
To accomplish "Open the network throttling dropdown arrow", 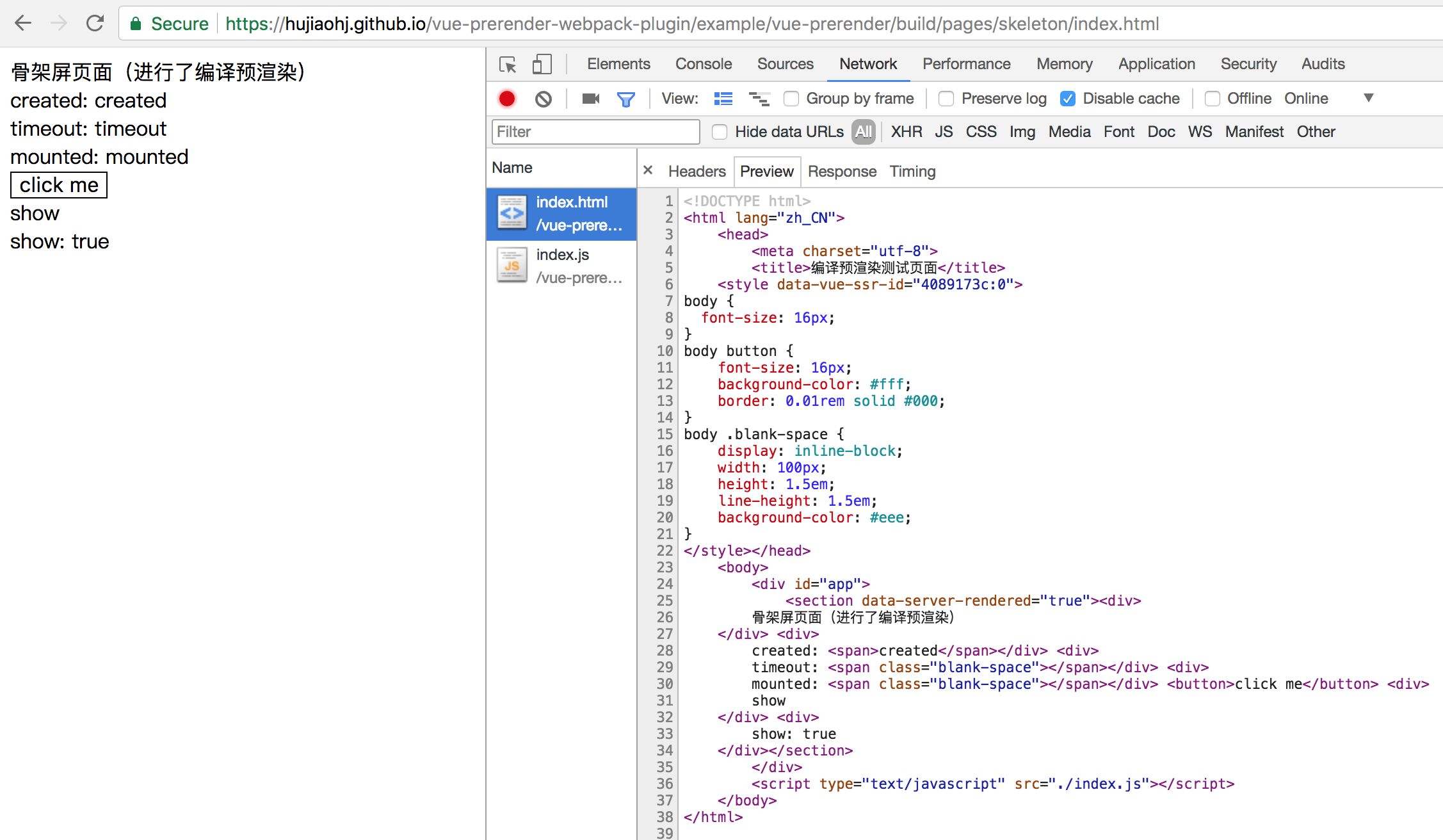I will 1369,98.
